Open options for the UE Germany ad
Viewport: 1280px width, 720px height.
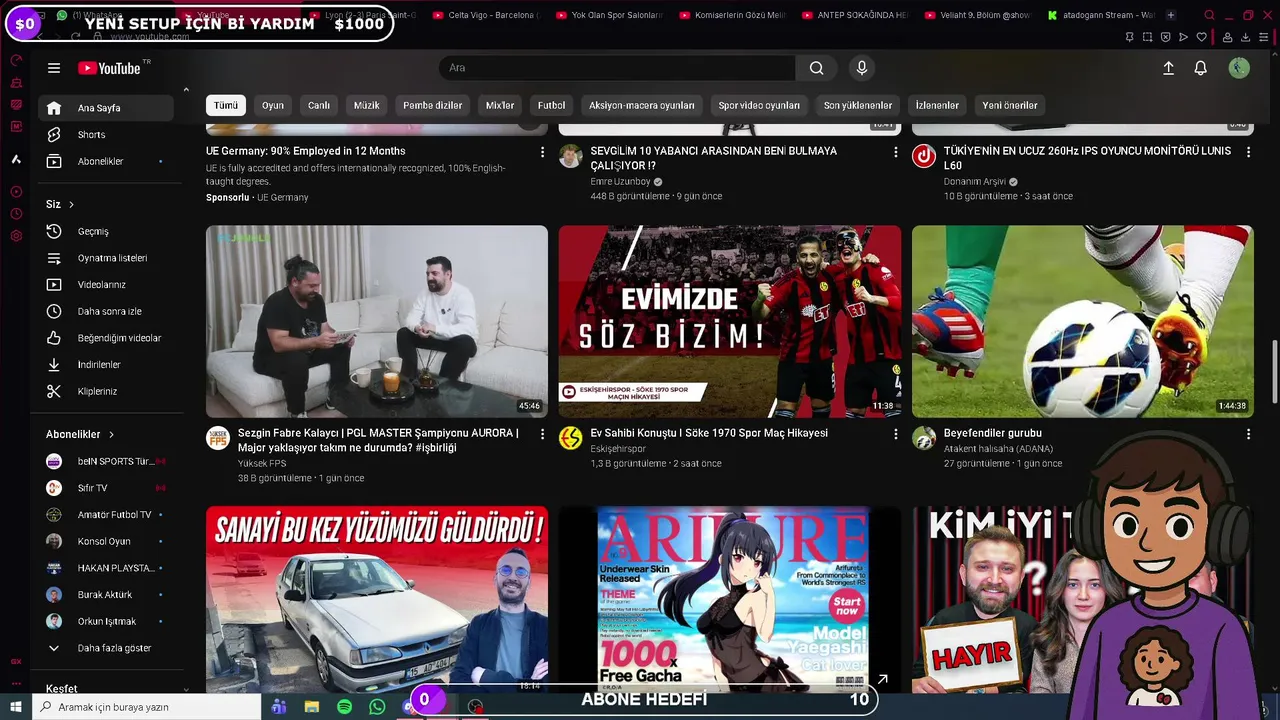pyautogui.click(x=543, y=152)
